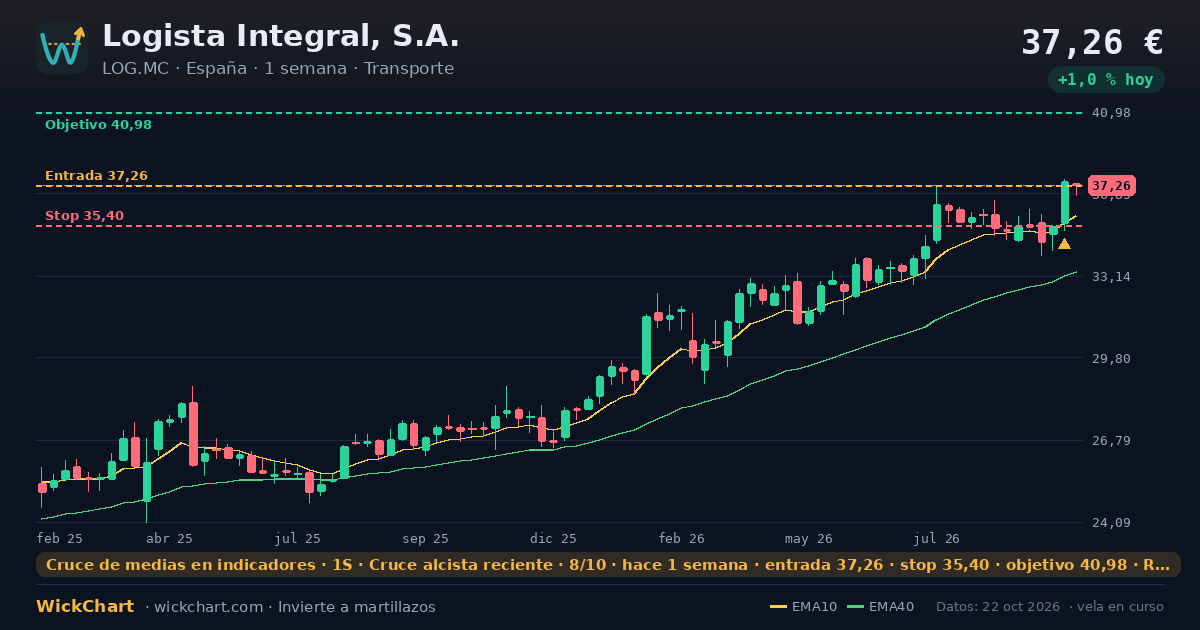Open the wickchart.com footer link

tap(208, 607)
